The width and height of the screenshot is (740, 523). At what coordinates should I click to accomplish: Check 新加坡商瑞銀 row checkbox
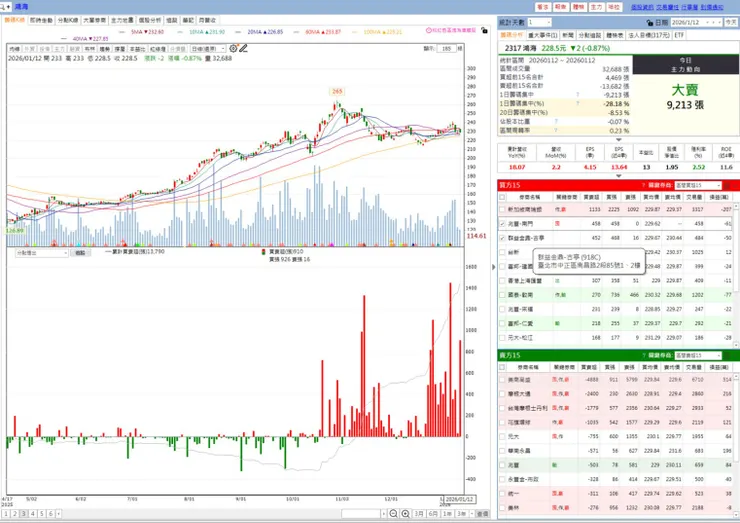coord(502,209)
